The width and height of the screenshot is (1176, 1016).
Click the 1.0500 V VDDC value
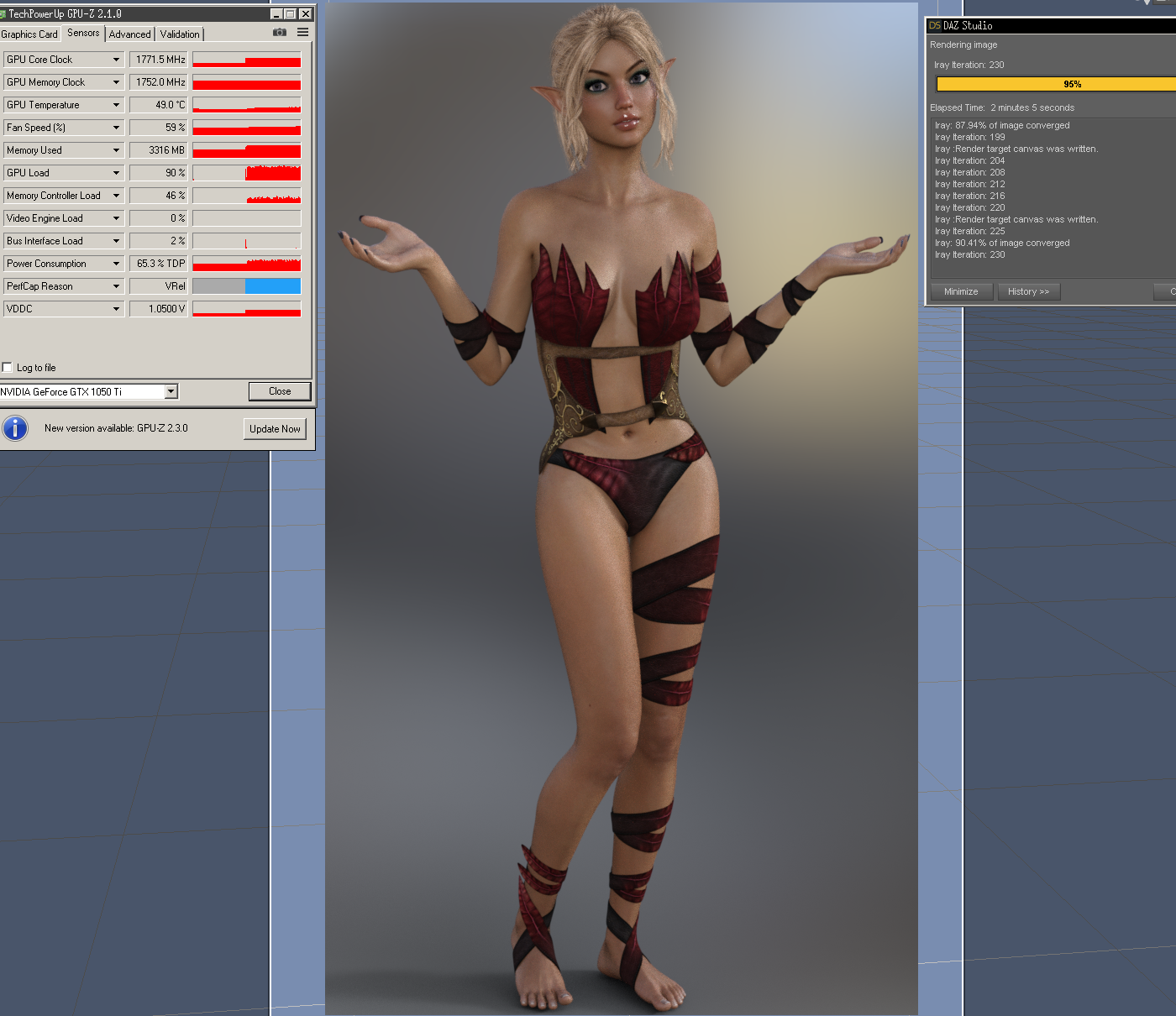point(158,309)
